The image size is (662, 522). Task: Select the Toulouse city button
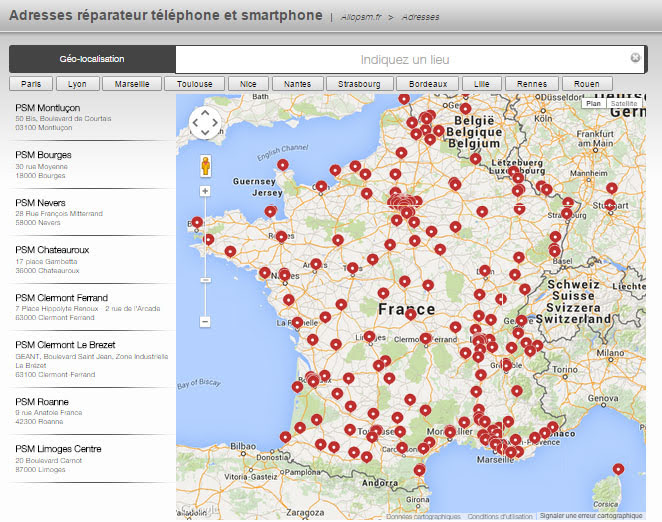(x=195, y=84)
